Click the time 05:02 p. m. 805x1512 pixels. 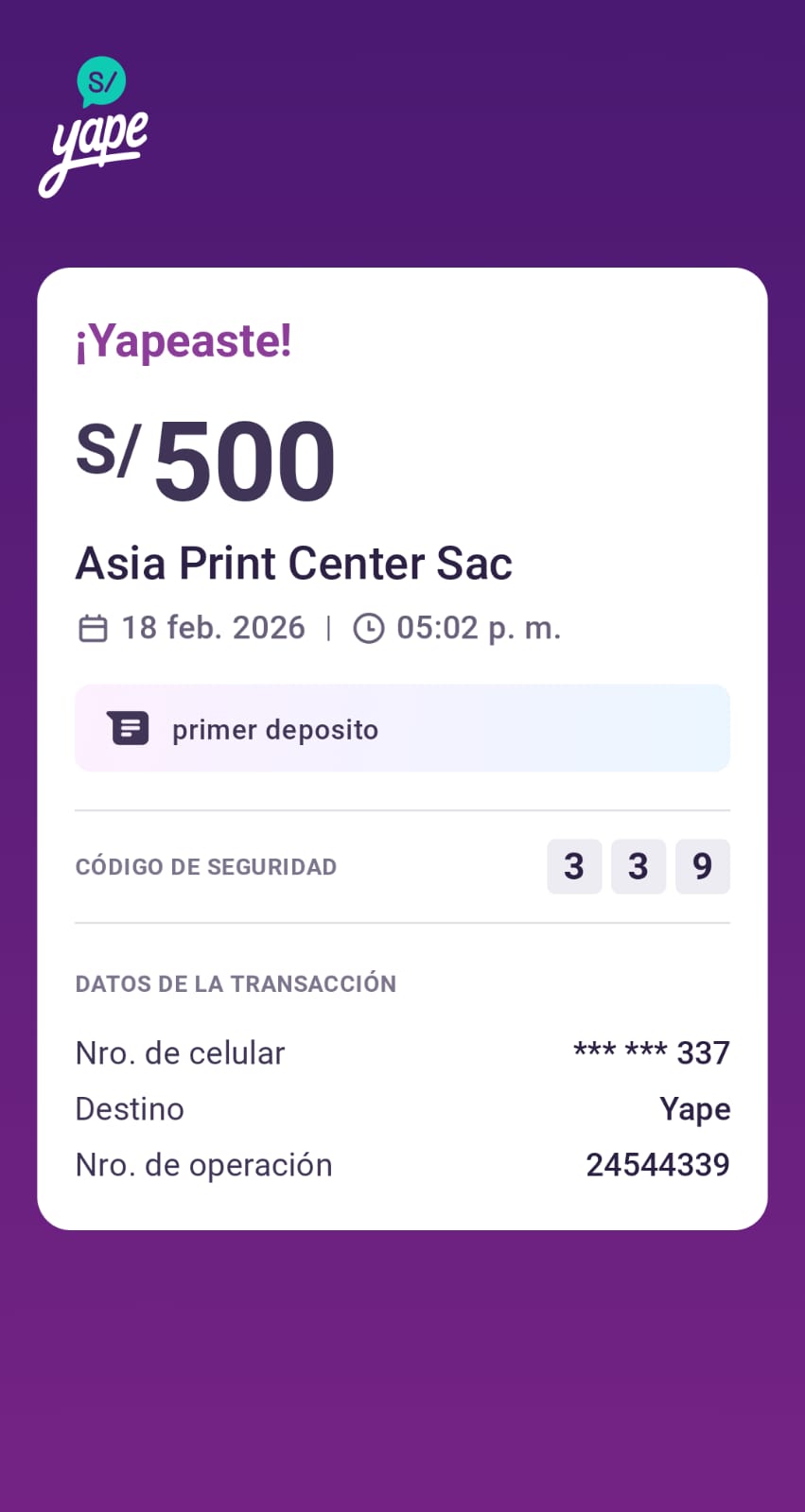[x=479, y=628]
